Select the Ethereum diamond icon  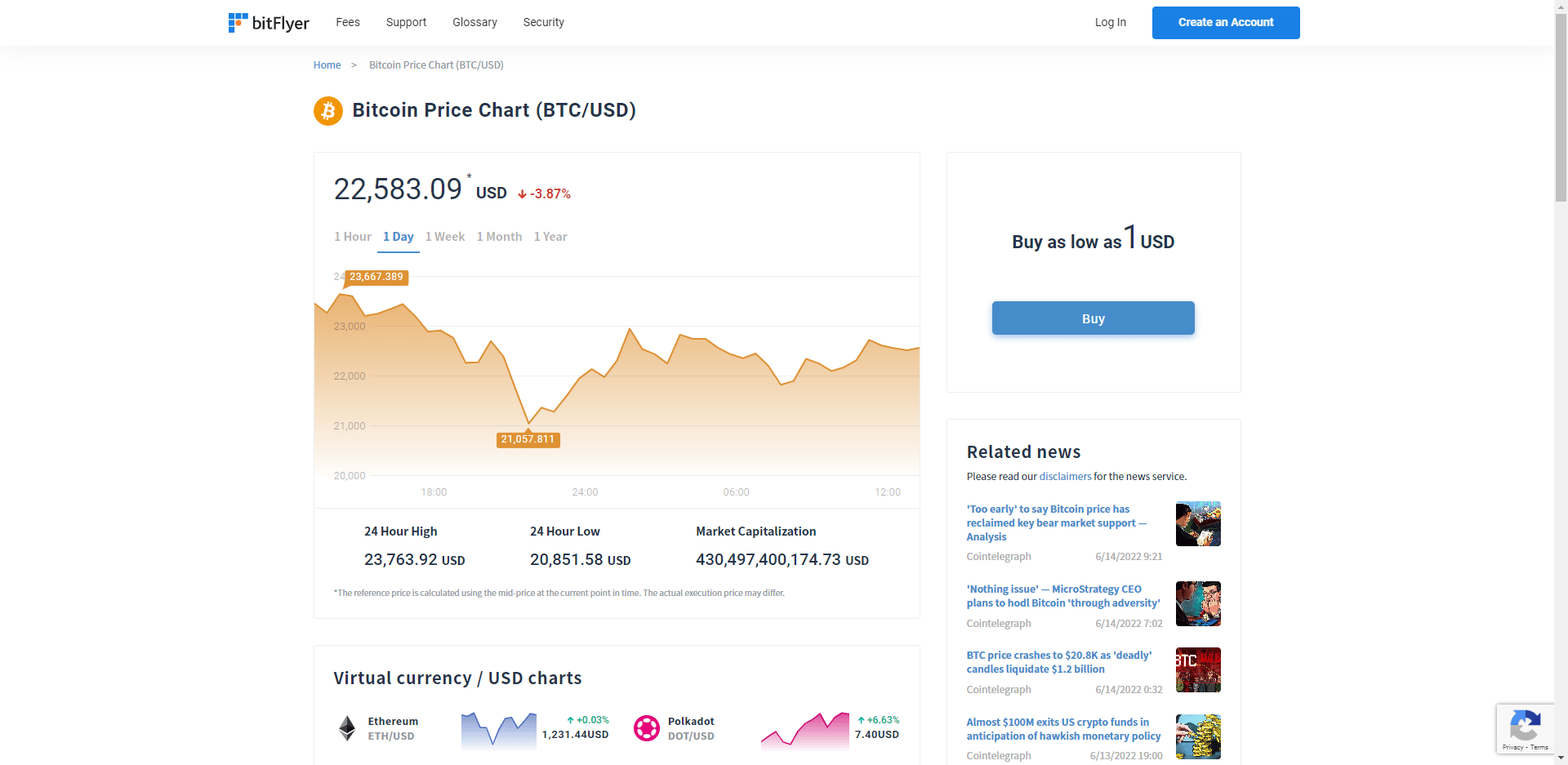tap(346, 727)
